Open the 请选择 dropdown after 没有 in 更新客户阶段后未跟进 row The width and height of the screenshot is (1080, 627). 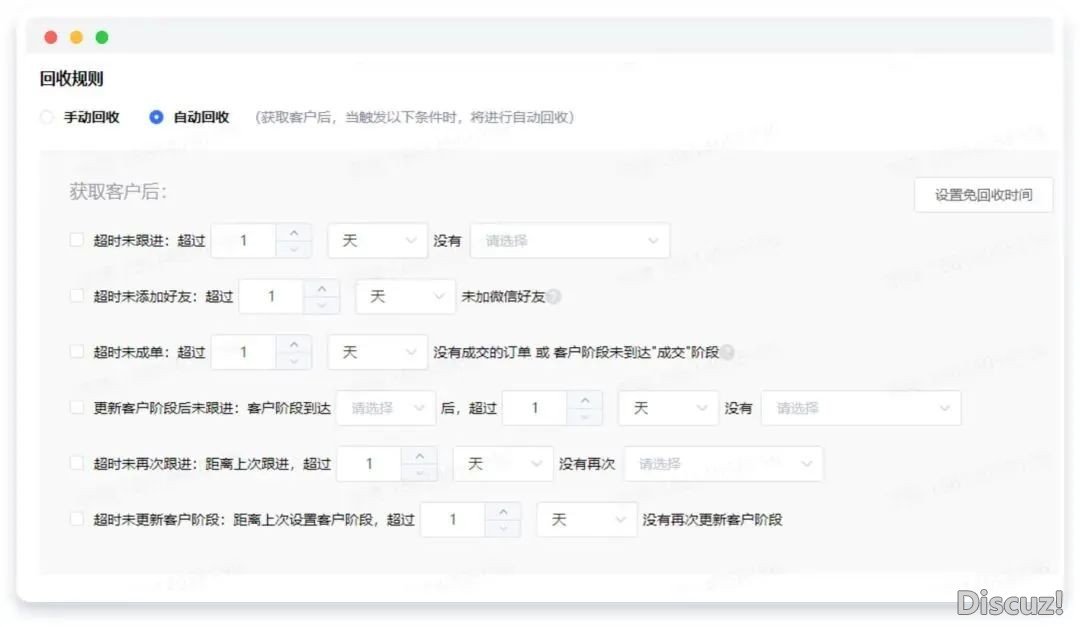(861, 408)
